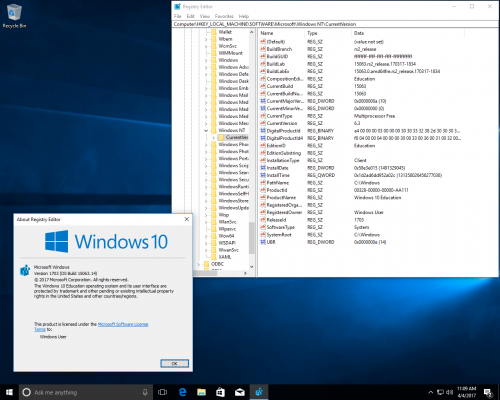This screenshot has width=500, height=400.
Task: Open Task View from the taskbar
Action: coord(162,392)
